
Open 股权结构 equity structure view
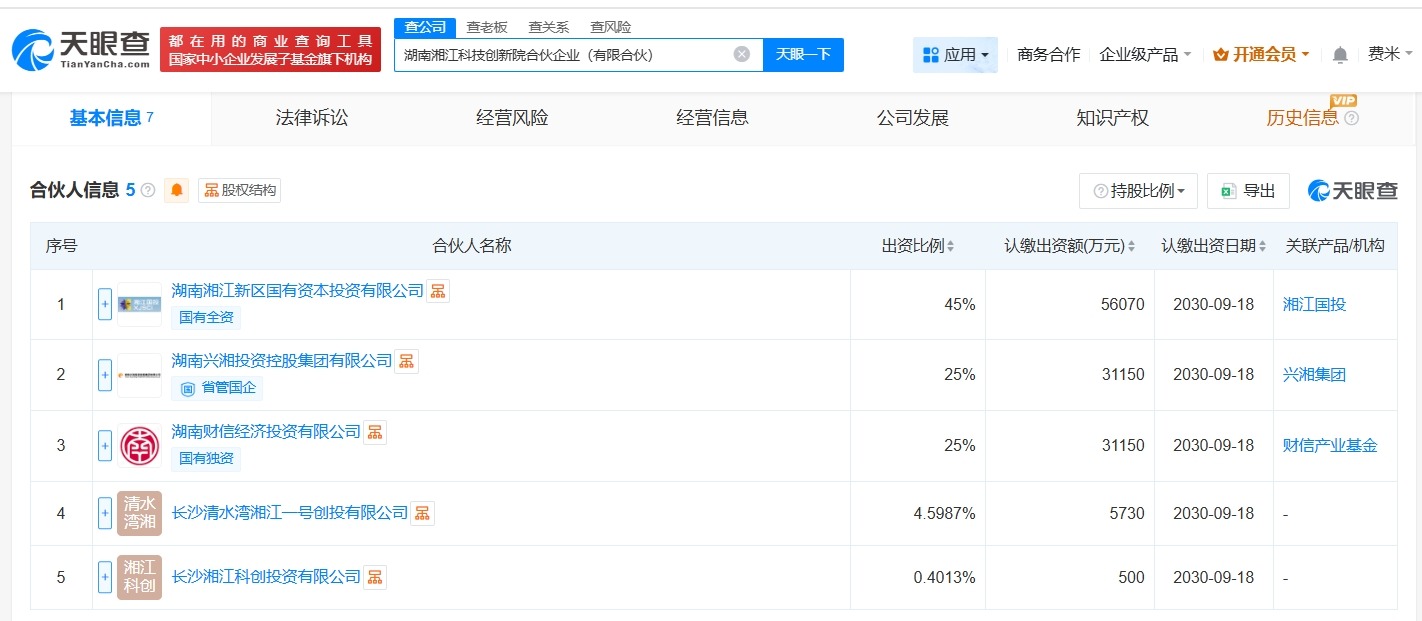(x=238, y=190)
